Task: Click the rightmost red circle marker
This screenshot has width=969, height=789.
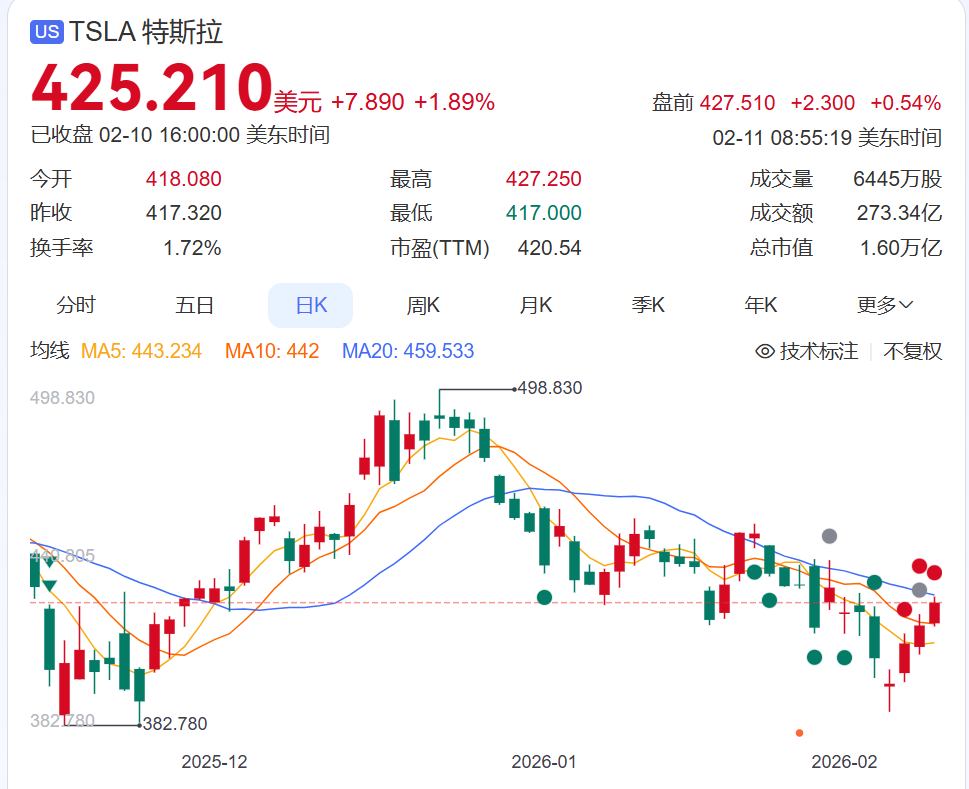Action: pos(935,573)
